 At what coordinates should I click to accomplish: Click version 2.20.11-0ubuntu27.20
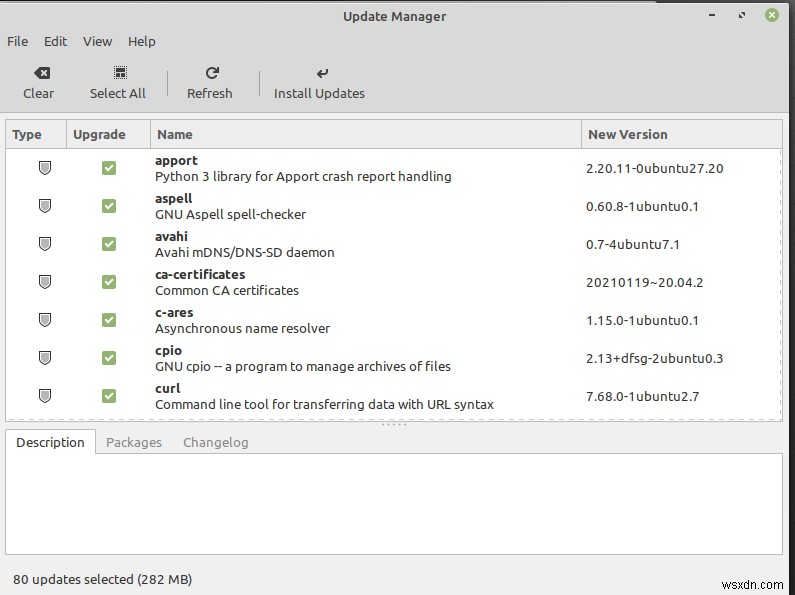click(655, 168)
